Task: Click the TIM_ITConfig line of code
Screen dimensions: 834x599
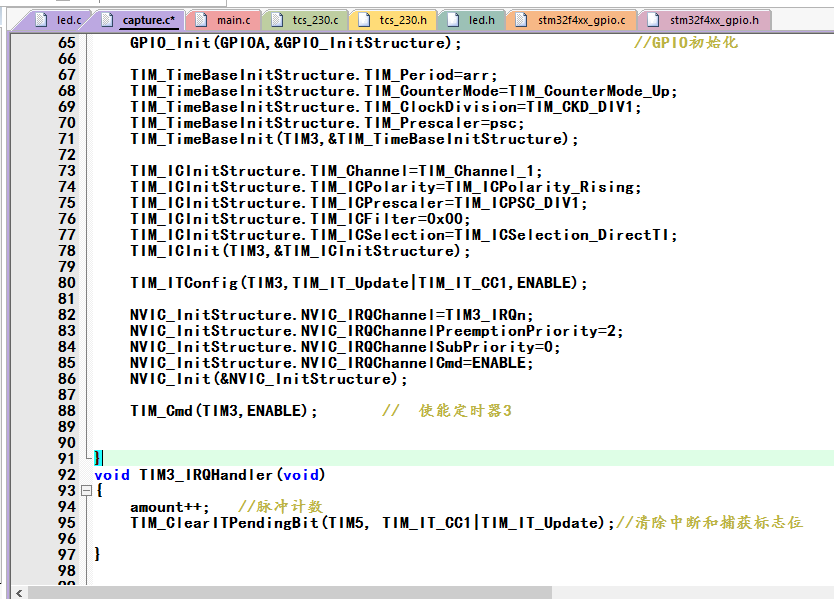Action: click(358, 283)
